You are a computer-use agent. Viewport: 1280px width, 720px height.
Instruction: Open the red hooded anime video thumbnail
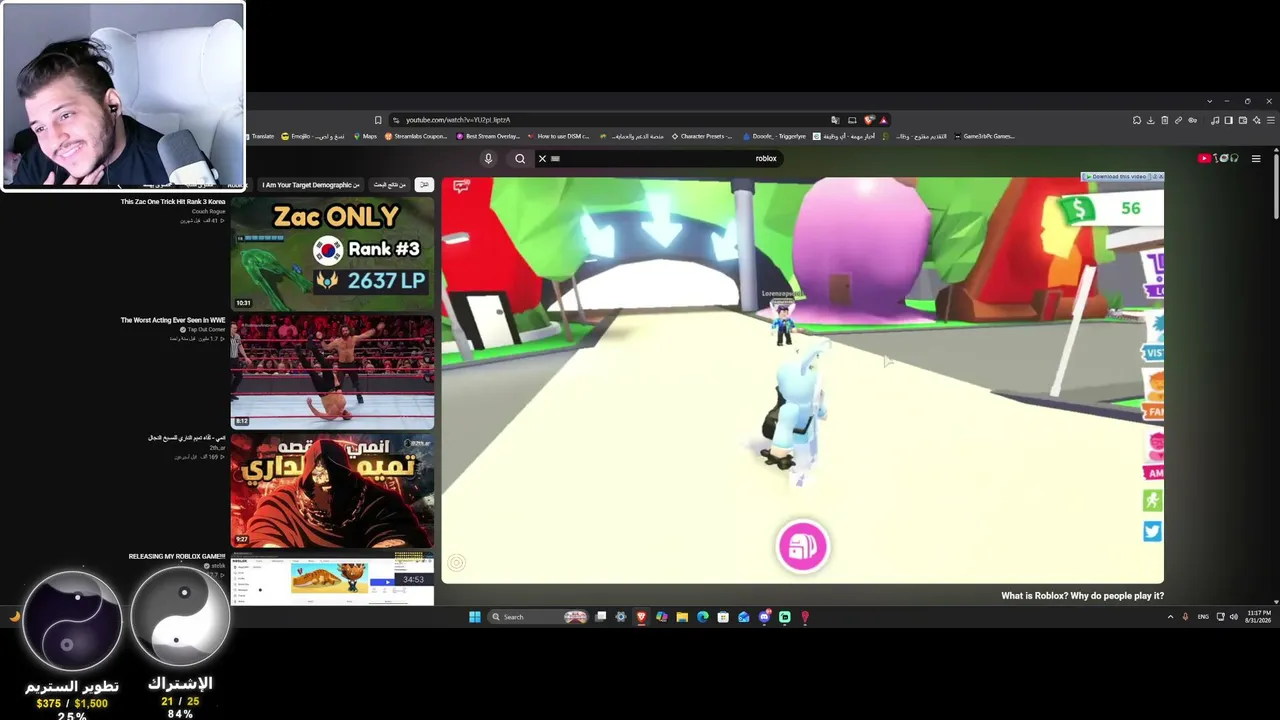click(332, 489)
